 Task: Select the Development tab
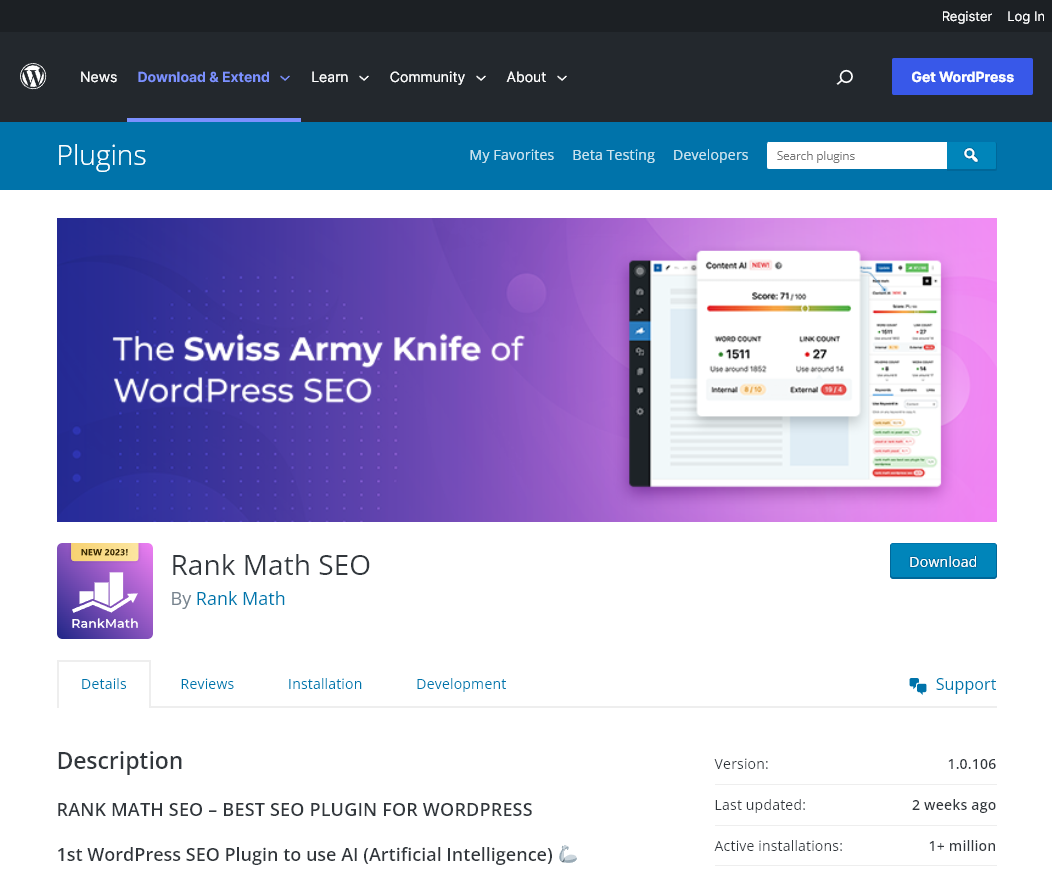pyautogui.click(x=461, y=684)
